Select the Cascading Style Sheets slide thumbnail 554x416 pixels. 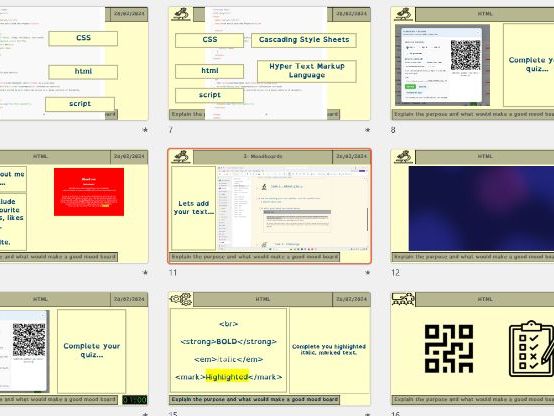click(x=270, y=64)
